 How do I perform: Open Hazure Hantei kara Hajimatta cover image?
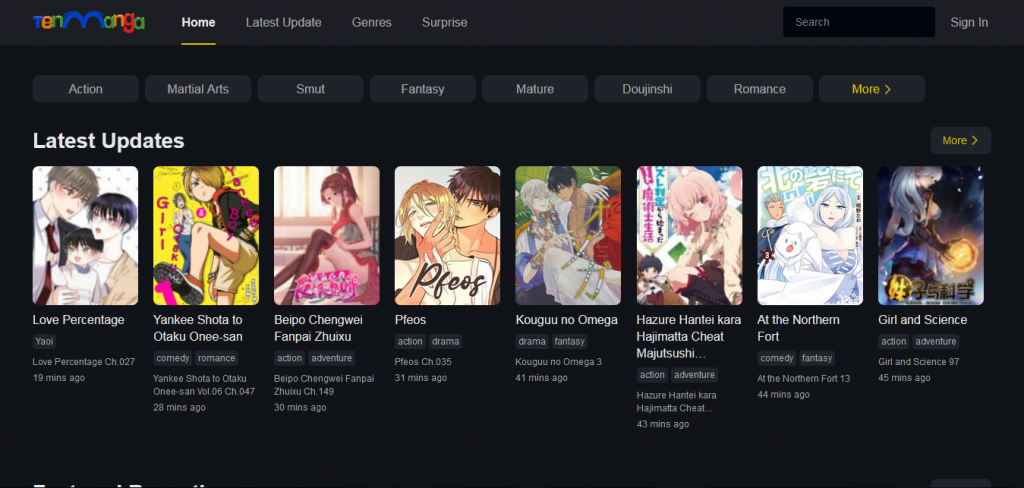pyautogui.click(x=690, y=235)
